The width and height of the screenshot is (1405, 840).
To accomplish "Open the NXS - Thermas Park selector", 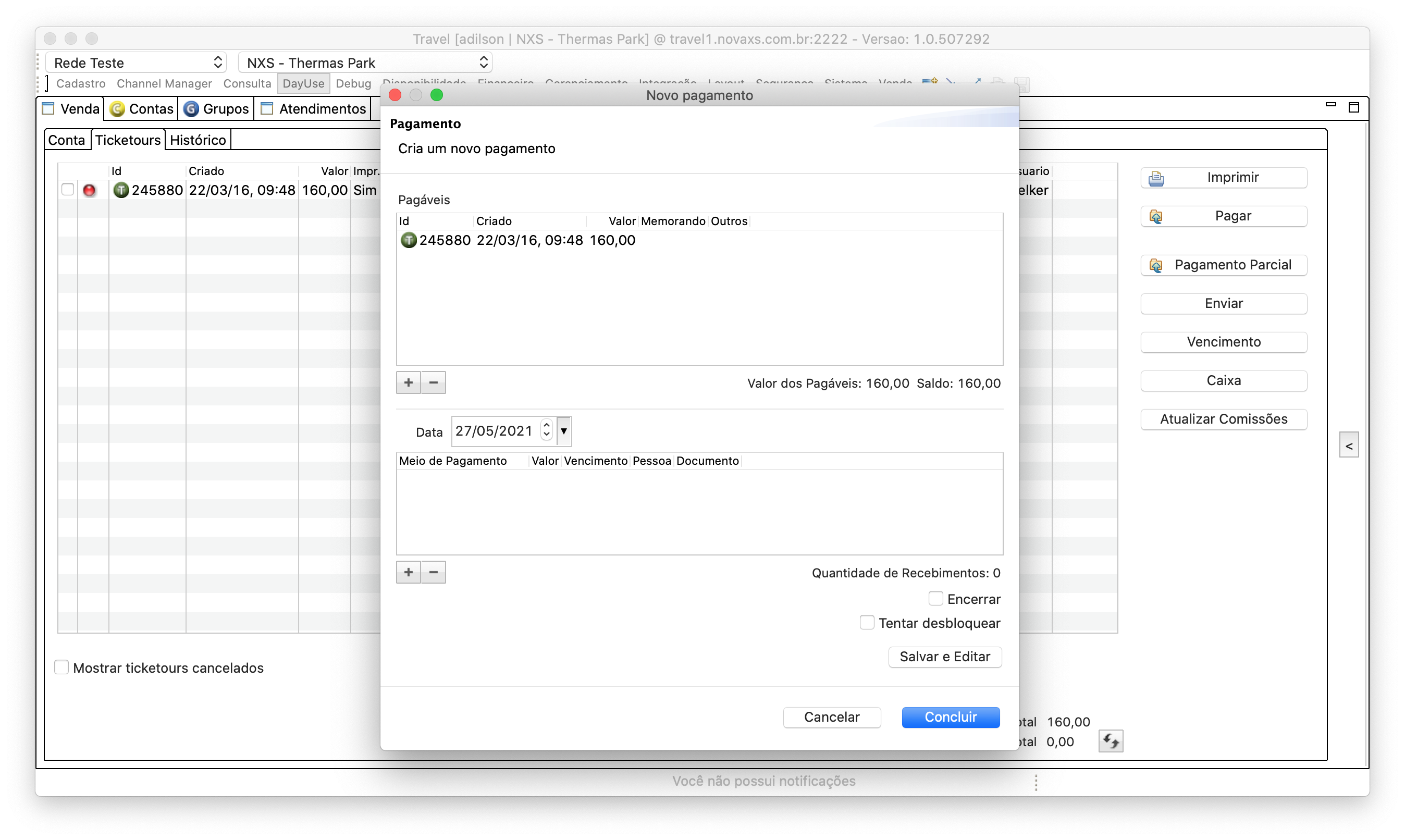I will pyautogui.click(x=365, y=62).
